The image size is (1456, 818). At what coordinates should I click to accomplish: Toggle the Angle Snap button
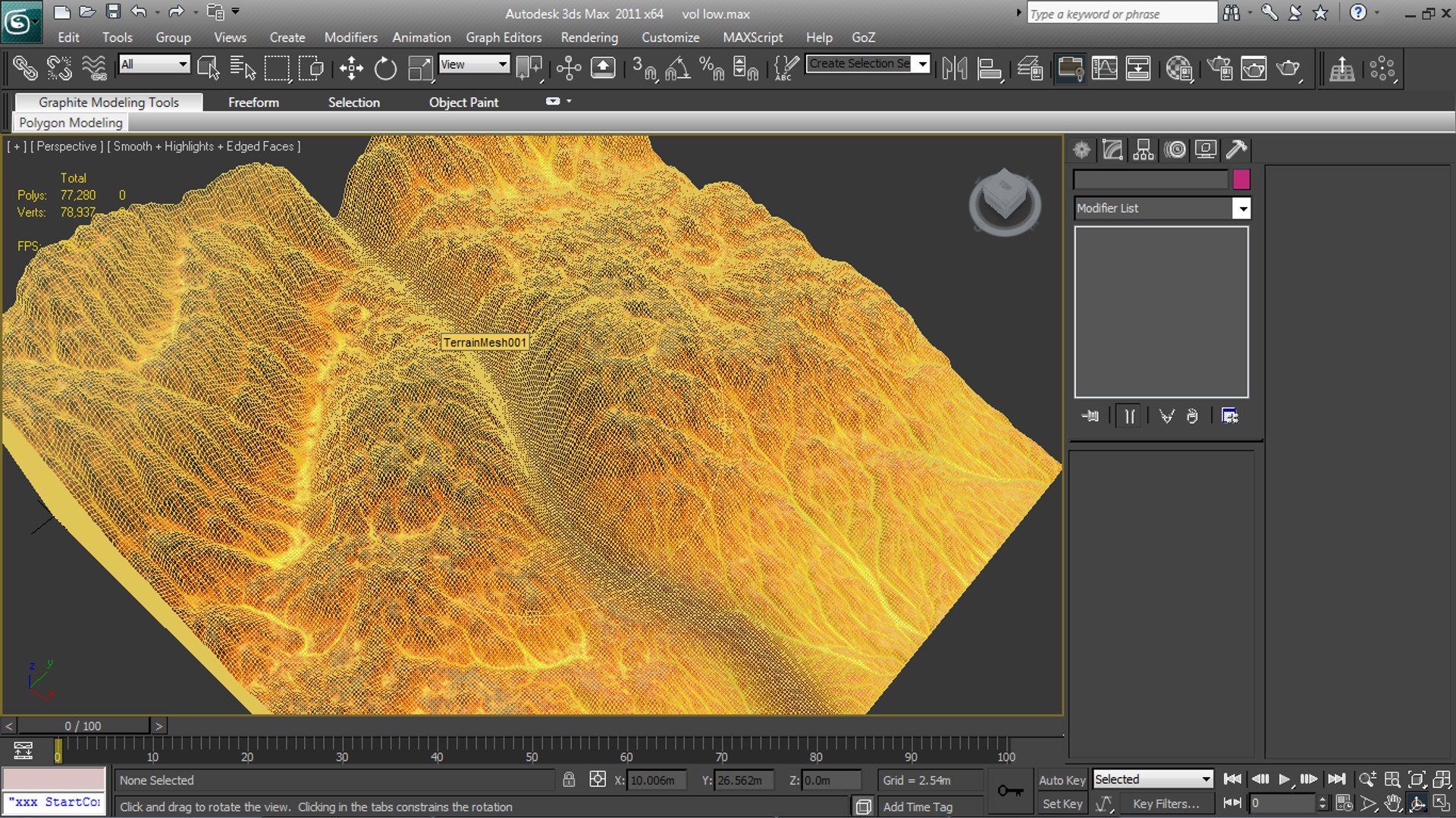click(677, 68)
